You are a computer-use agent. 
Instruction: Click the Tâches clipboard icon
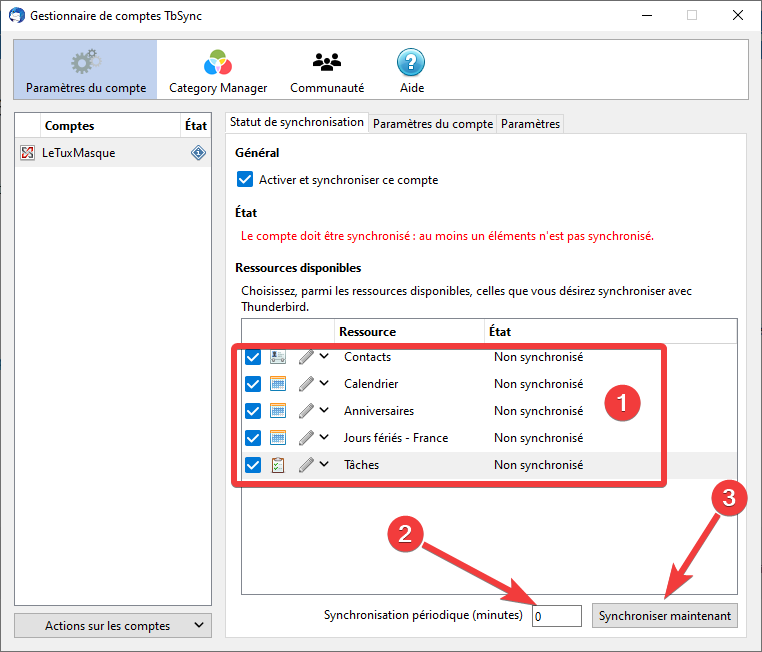pos(278,465)
